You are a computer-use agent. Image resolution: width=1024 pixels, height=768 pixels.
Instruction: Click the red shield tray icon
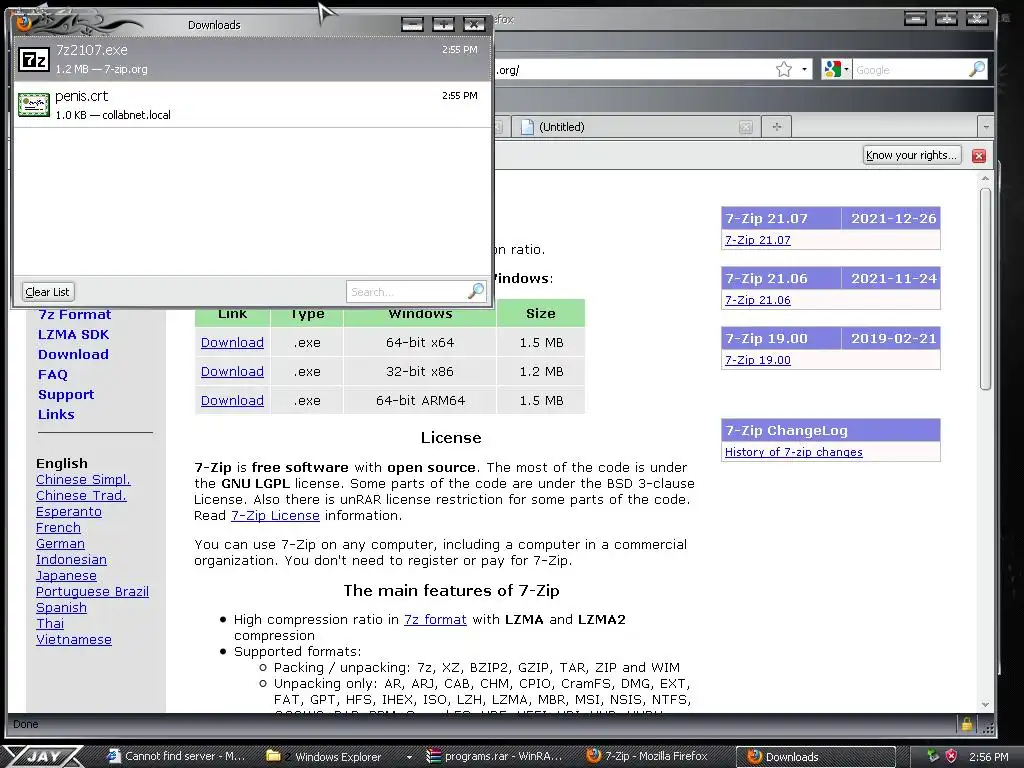click(x=952, y=756)
